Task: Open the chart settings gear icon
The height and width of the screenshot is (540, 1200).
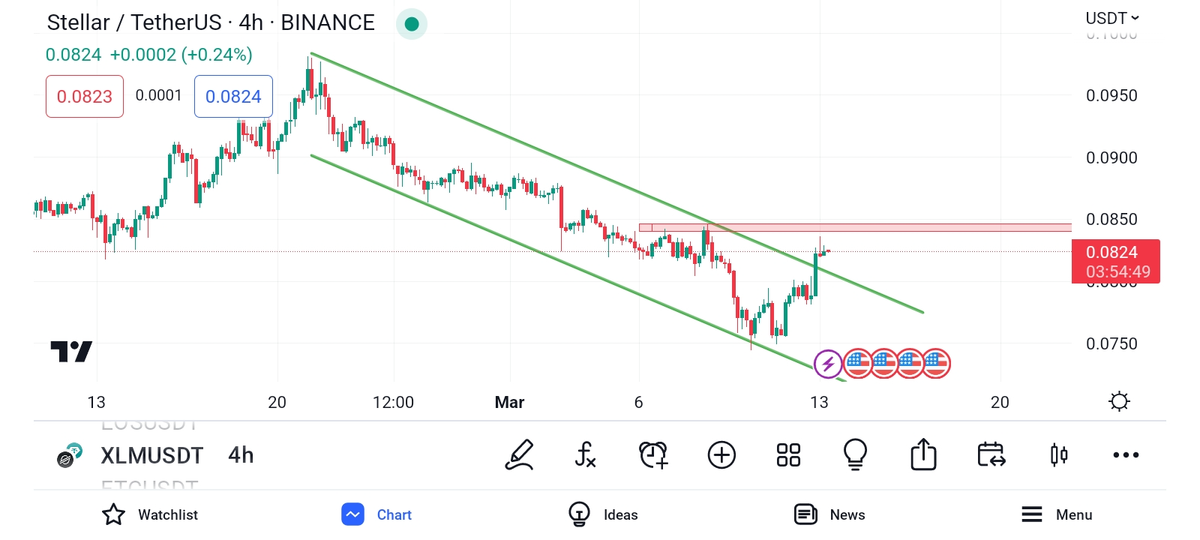Action: pos(1119,402)
